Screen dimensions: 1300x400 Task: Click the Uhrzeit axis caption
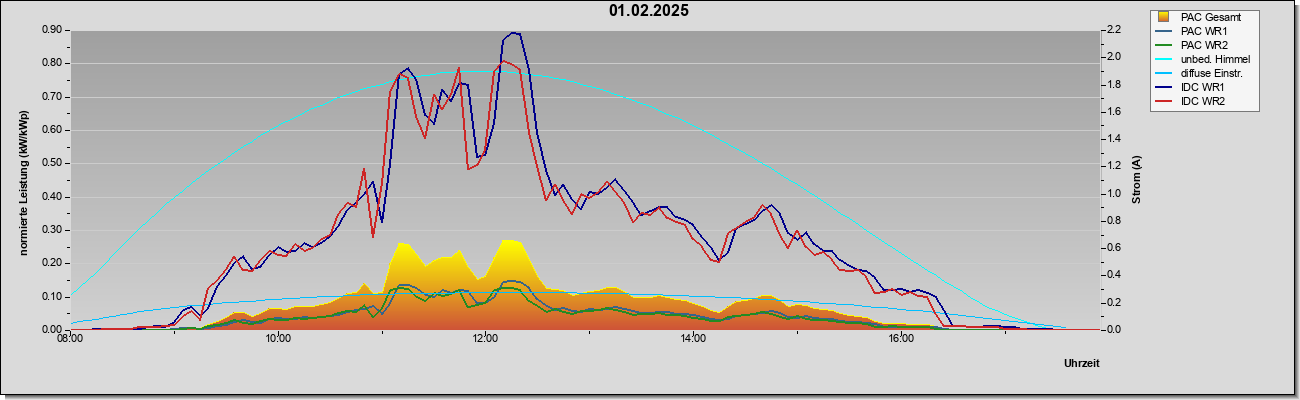coord(1081,363)
